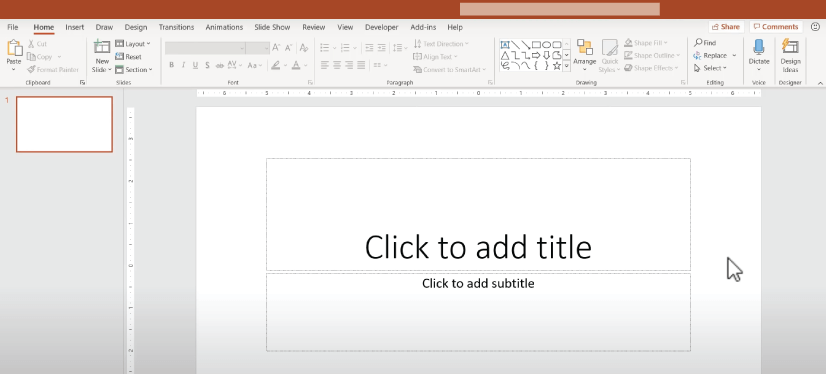Screen dimensions: 826x374
Task: Switch to the Animations tab
Action: point(224,27)
